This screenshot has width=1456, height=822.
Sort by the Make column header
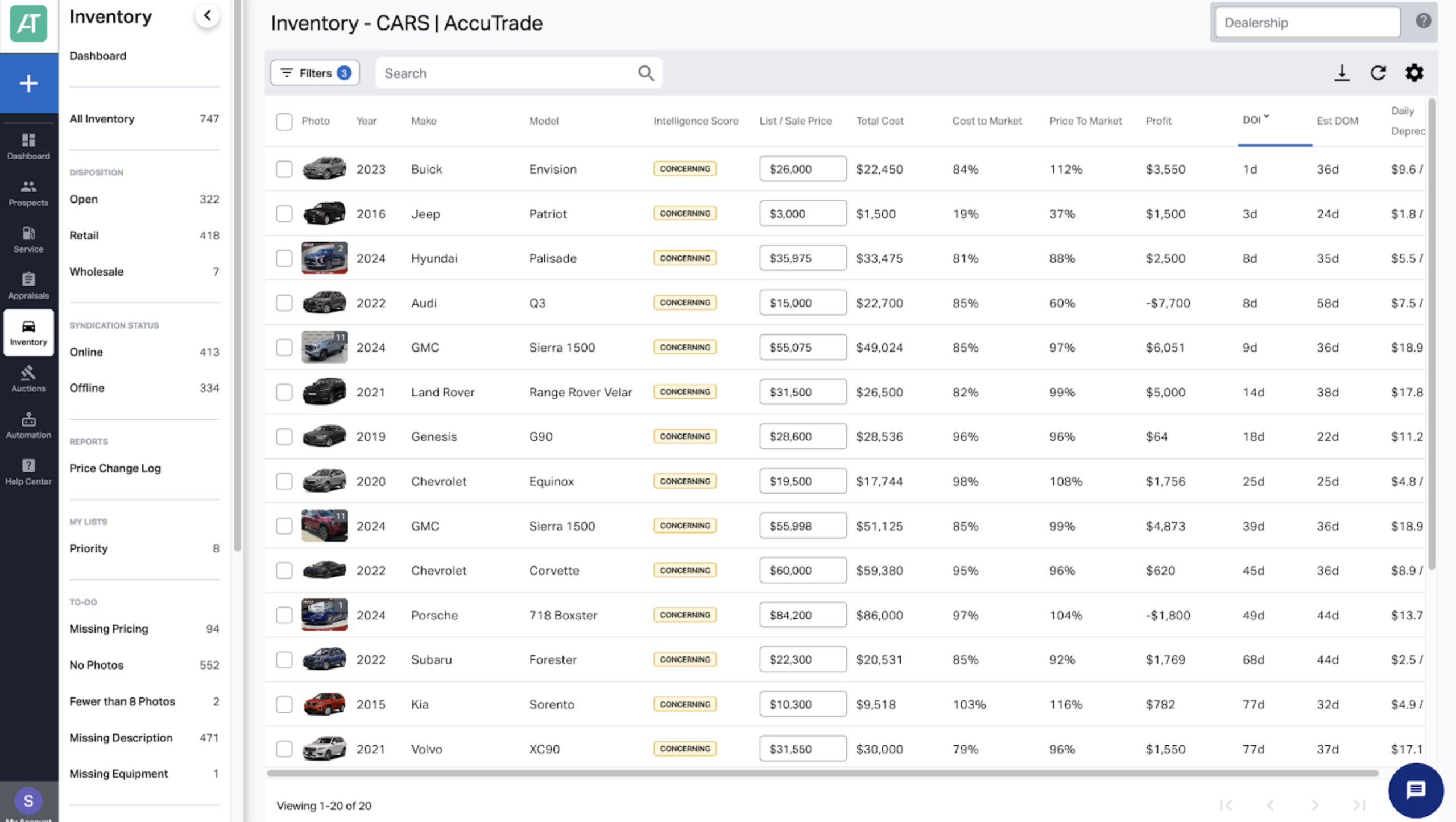point(424,121)
